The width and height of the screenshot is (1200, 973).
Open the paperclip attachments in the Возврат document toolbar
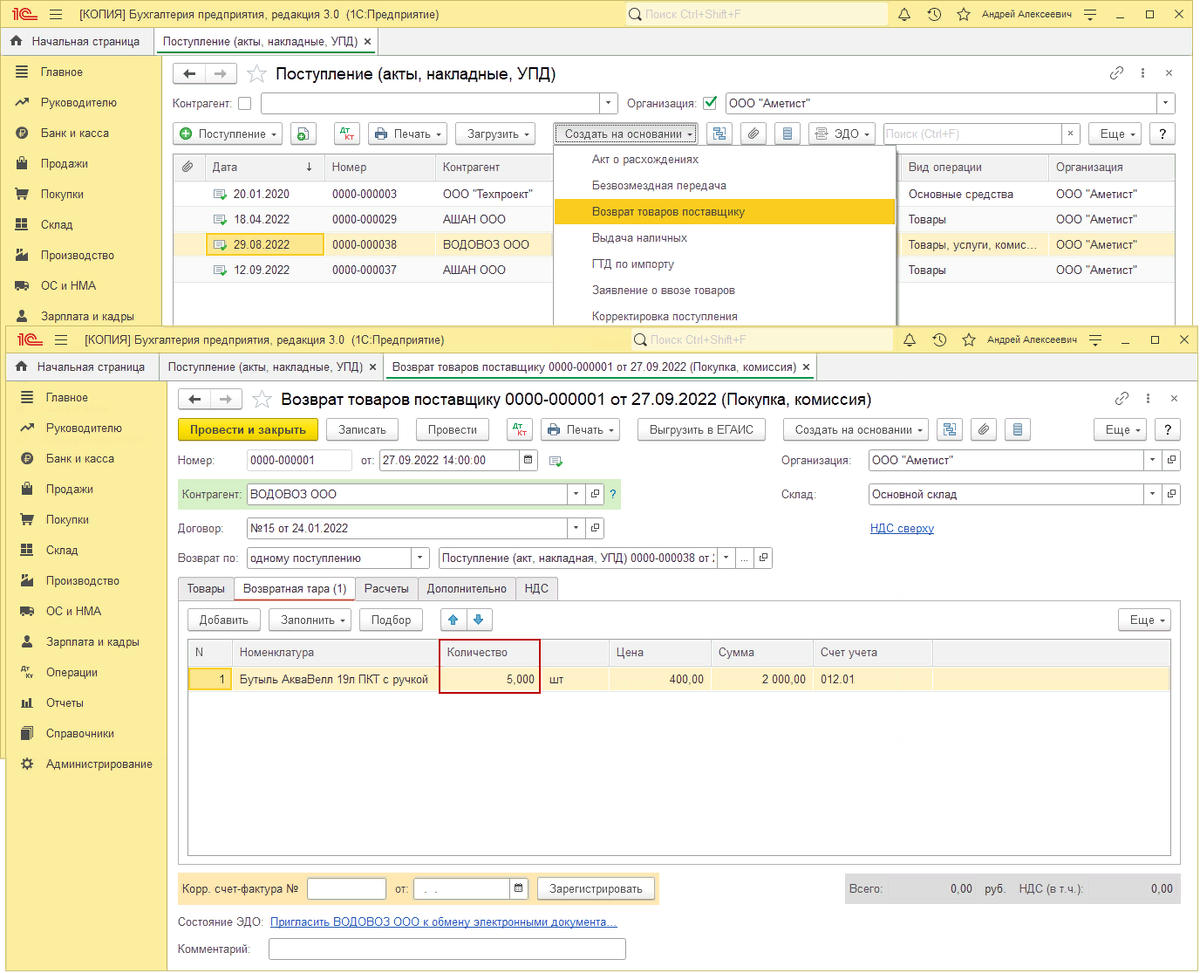[x=984, y=429]
